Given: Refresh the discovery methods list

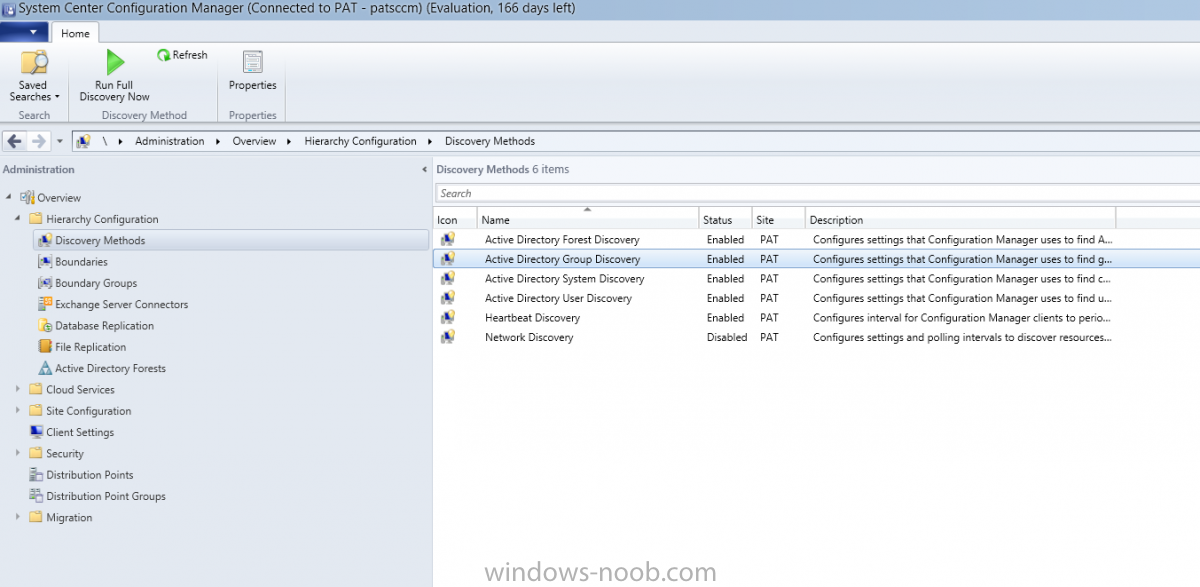Looking at the screenshot, I should [182, 55].
